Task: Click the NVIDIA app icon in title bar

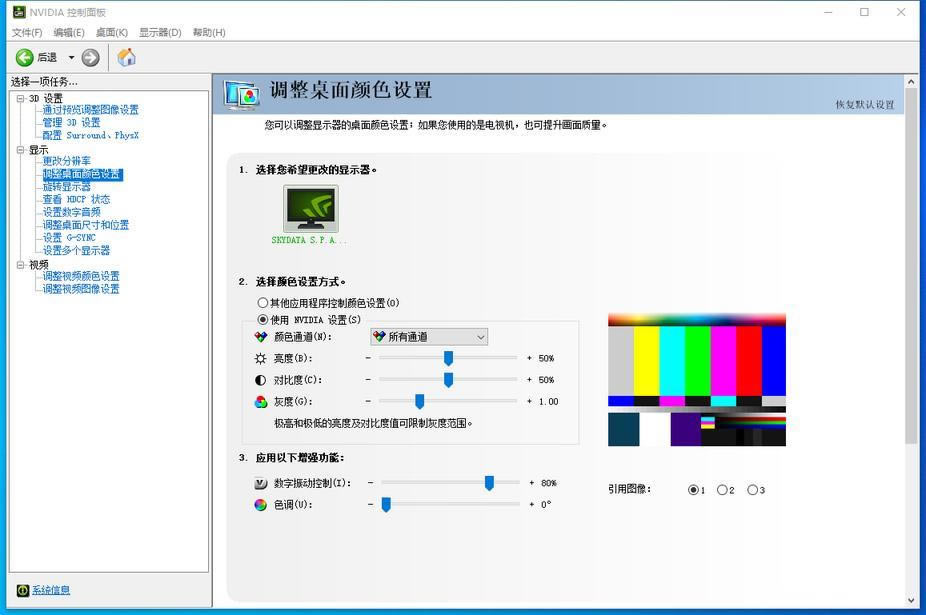Action: point(19,12)
